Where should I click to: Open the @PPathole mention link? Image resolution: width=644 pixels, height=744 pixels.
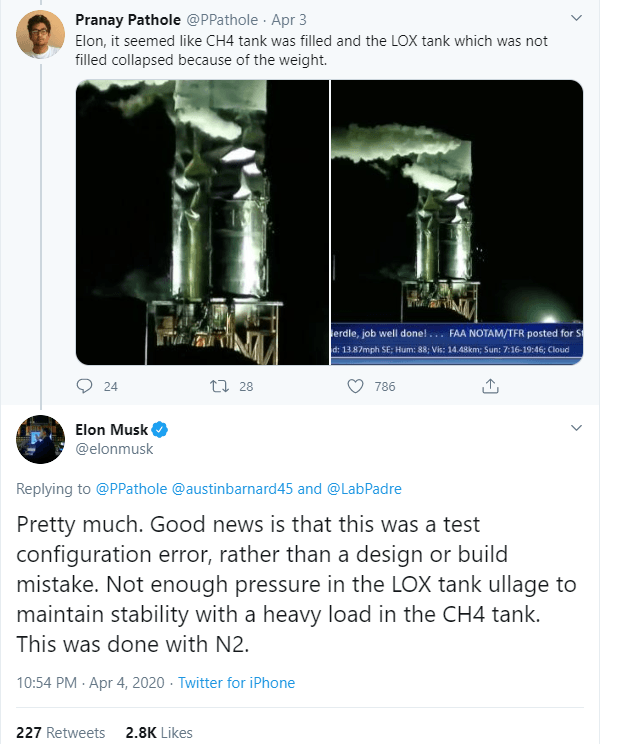tap(132, 489)
